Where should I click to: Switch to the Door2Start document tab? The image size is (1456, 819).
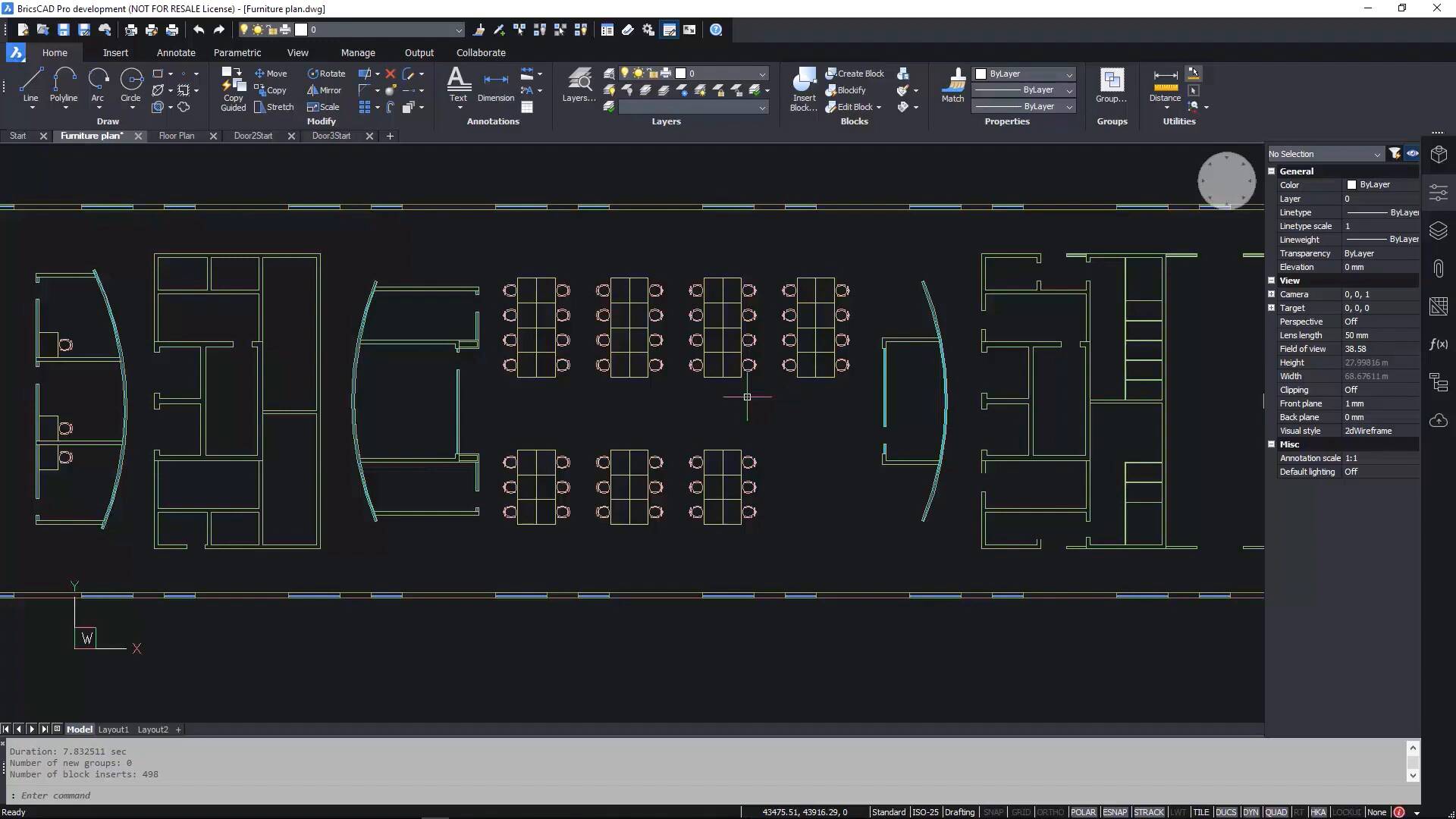253,136
